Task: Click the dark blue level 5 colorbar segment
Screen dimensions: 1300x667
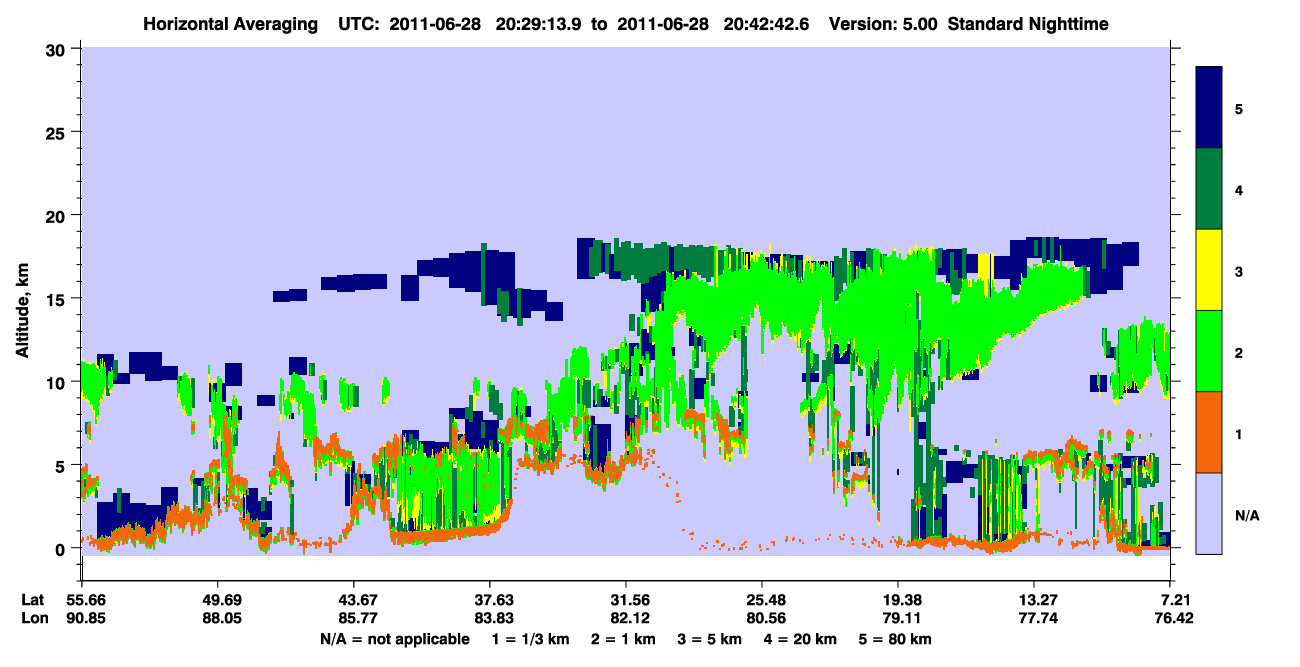Action: 1209,108
